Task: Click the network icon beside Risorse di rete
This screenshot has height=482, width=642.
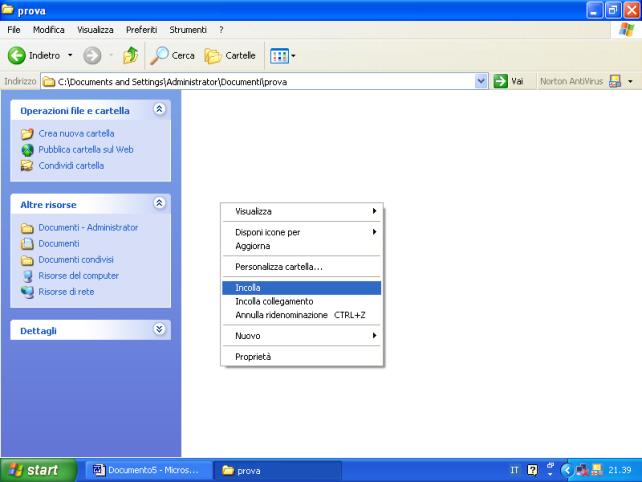Action: 27,292
